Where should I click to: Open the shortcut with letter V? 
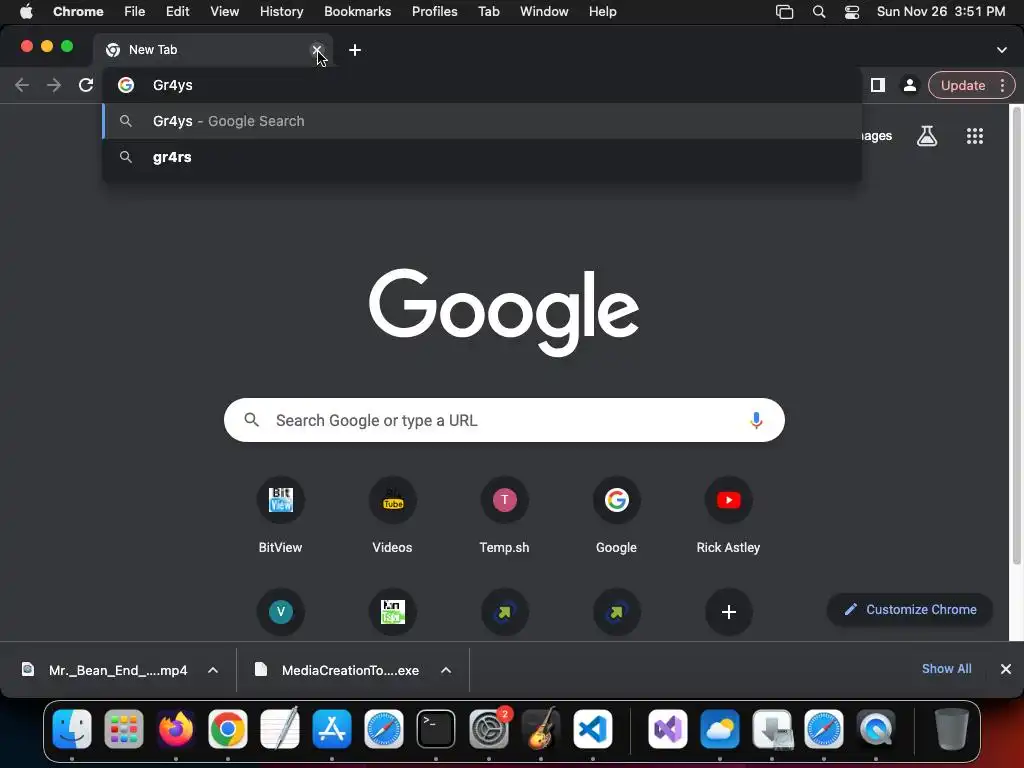click(x=280, y=612)
